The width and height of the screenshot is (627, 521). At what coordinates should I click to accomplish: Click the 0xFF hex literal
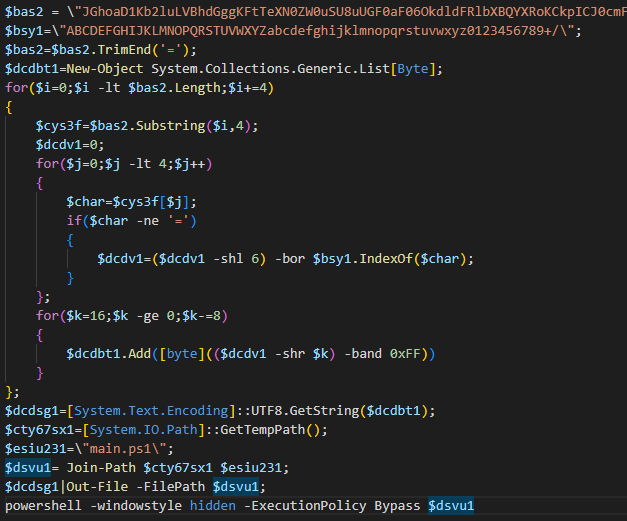(x=405, y=354)
